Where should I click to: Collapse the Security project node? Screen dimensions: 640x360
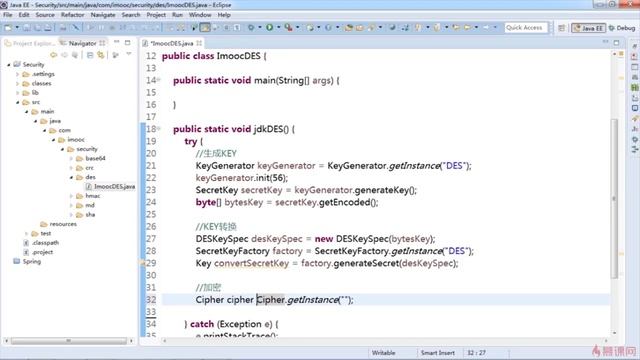click(9, 64)
